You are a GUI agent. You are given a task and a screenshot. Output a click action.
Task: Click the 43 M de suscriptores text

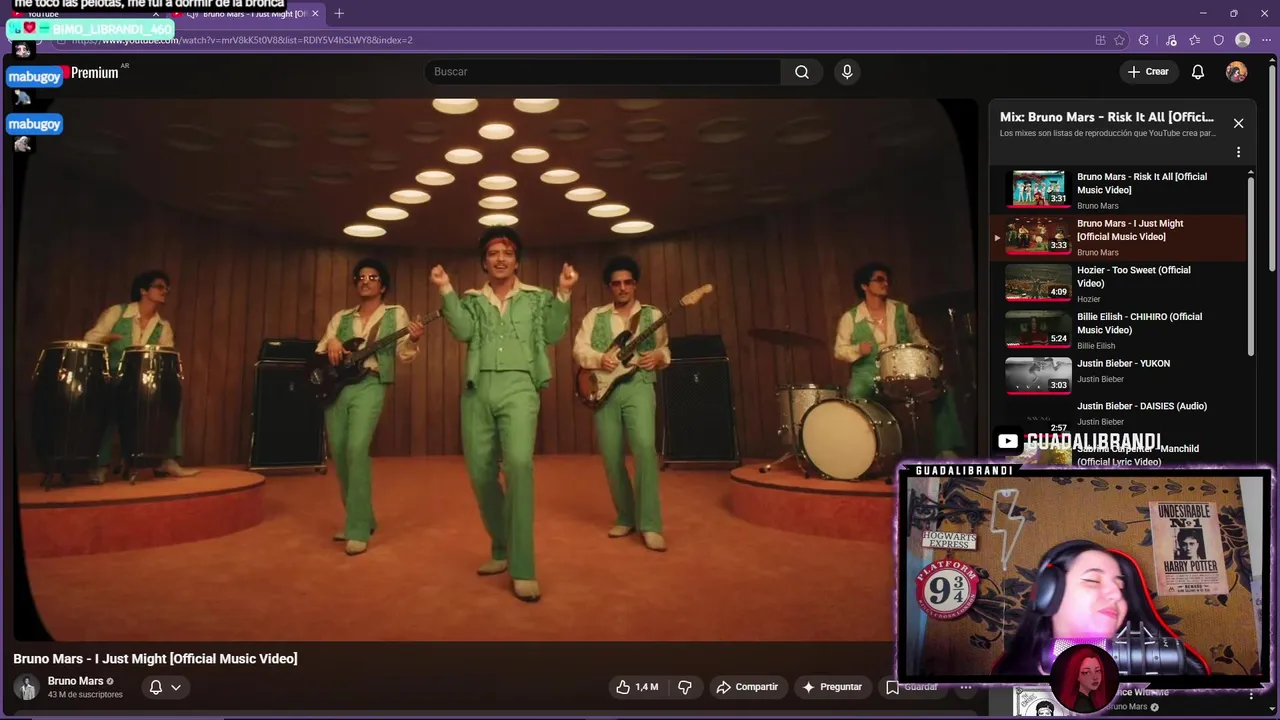coord(85,695)
